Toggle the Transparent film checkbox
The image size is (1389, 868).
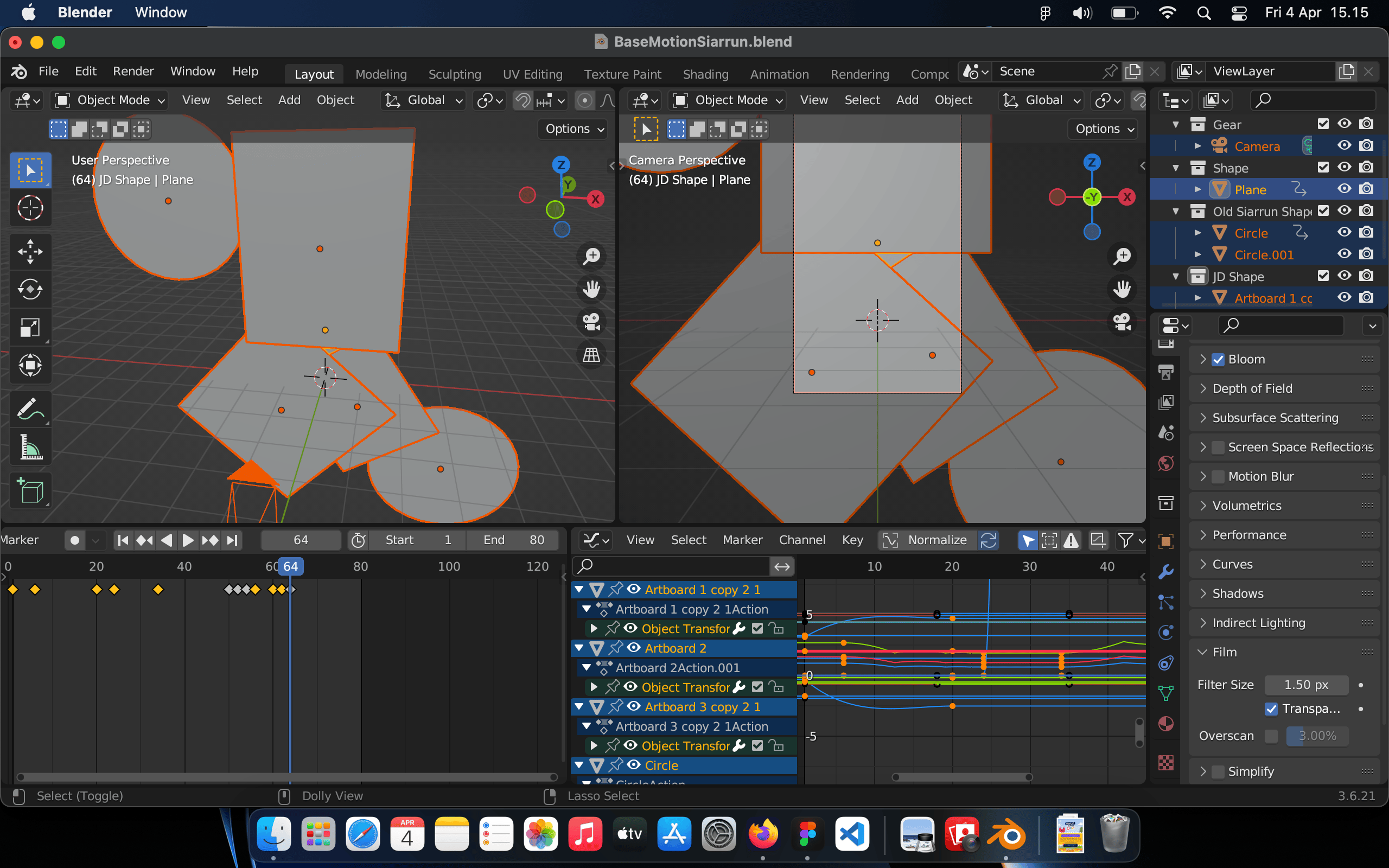pyautogui.click(x=1271, y=709)
